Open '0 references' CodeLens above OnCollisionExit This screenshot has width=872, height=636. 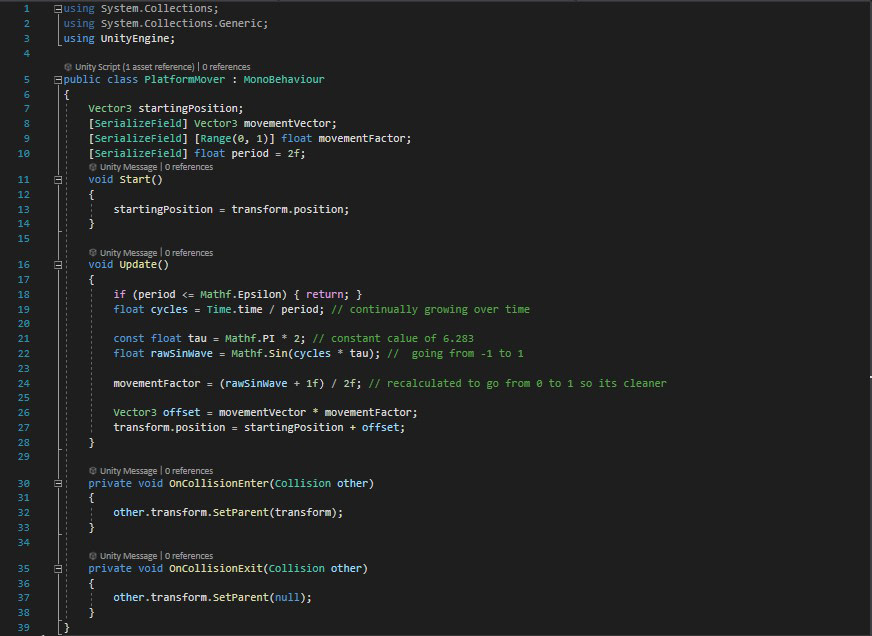(x=189, y=556)
